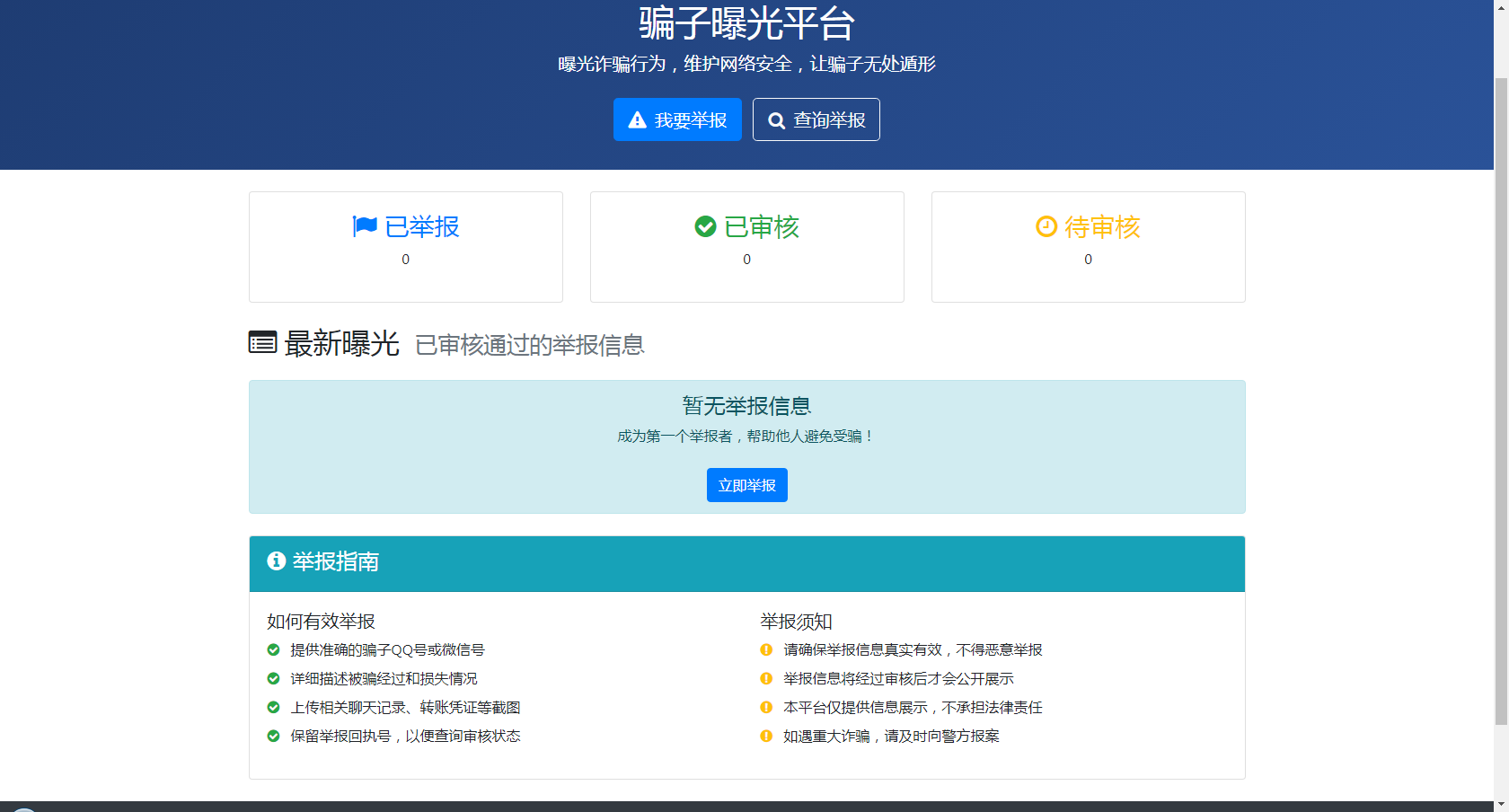Image resolution: width=1509 pixels, height=812 pixels.
Task: Click the magnifier icon in 查询举报
Action: [x=776, y=120]
